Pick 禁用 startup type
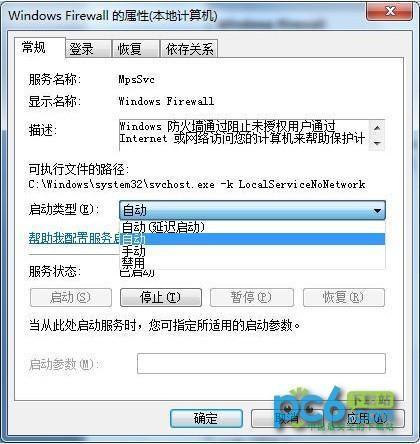Screen dimensions: 420x444 point(252,263)
